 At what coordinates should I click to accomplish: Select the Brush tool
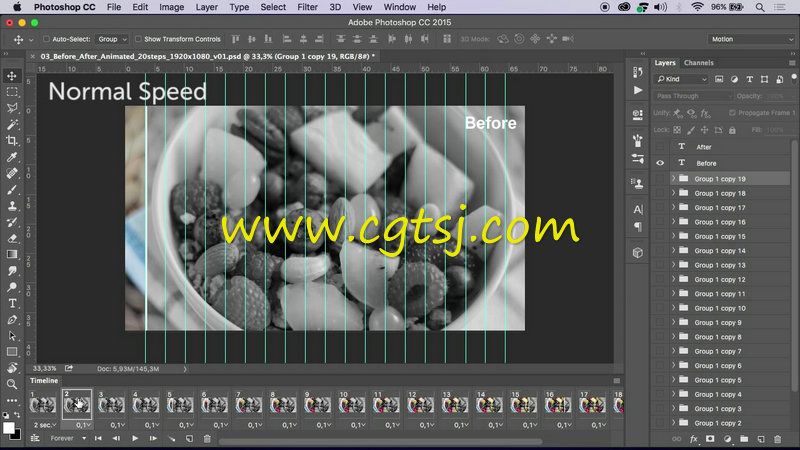(x=12, y=190)
